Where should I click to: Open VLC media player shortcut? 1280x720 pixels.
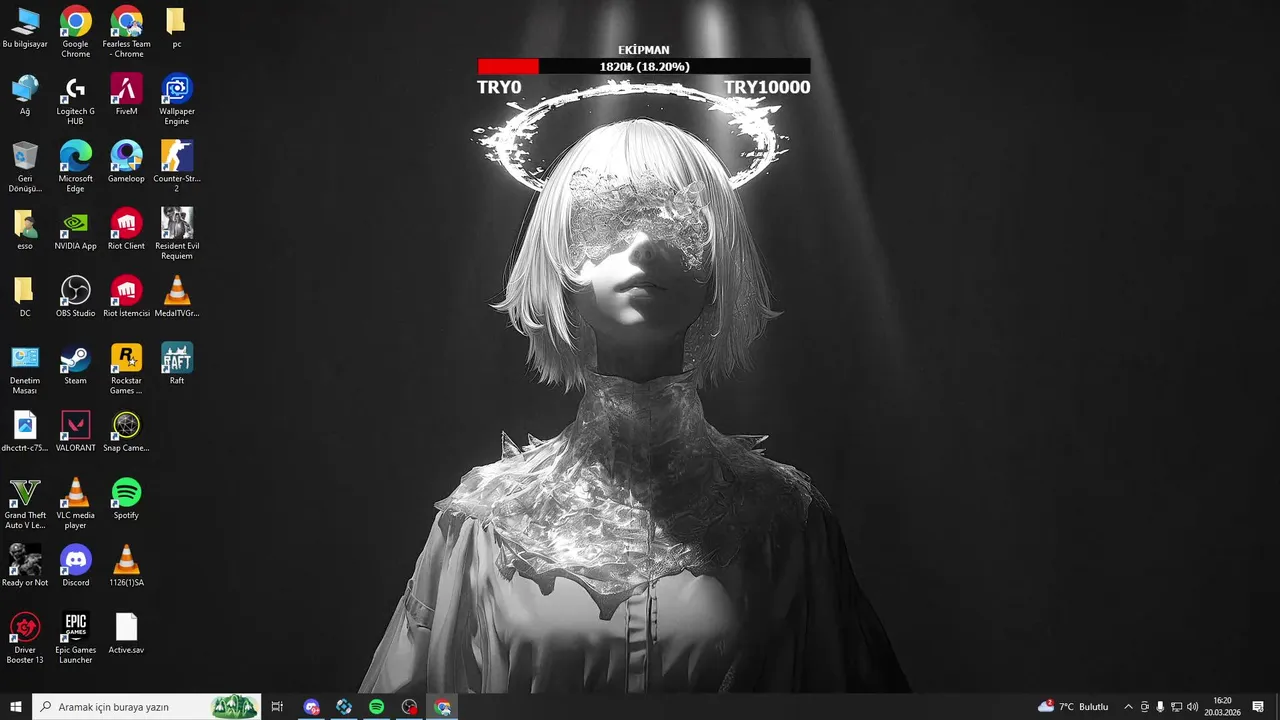(x=75, y=503)
